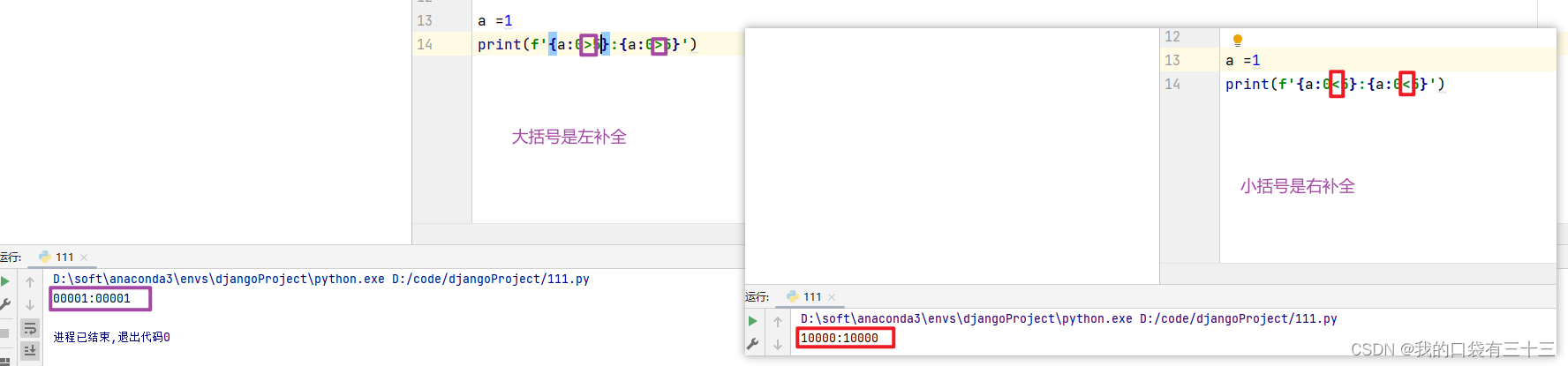
Task: Click line number 14 in right editor gutter
Action: [1172, 84]
